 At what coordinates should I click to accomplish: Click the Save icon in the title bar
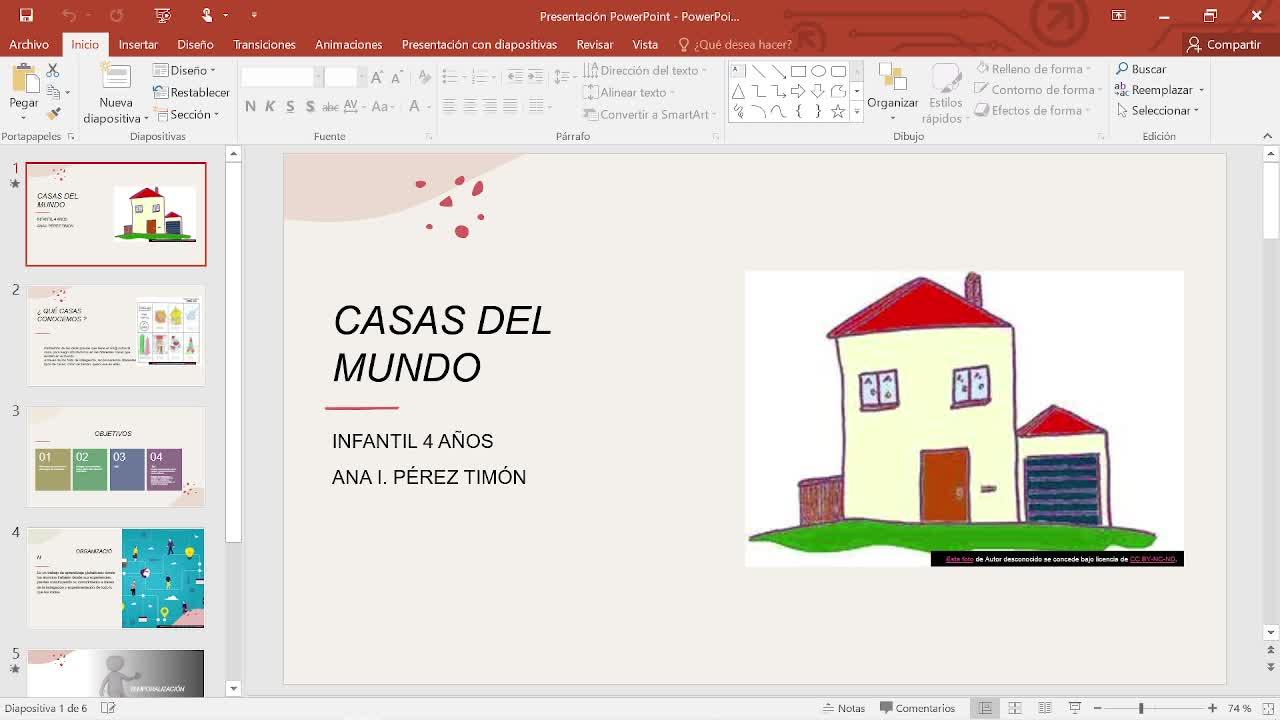(x=26, y=15)
